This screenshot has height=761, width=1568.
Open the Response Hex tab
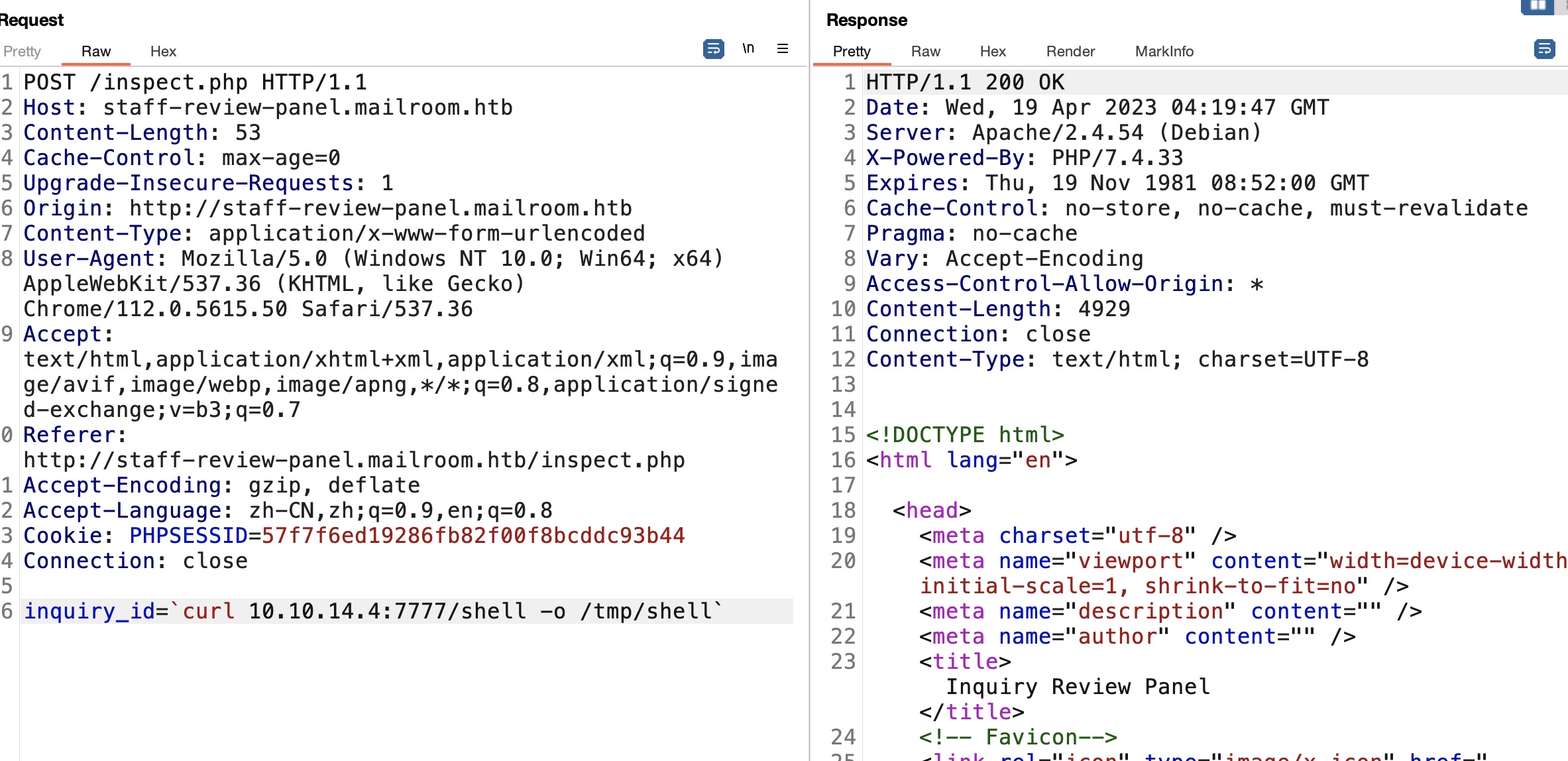993,52
